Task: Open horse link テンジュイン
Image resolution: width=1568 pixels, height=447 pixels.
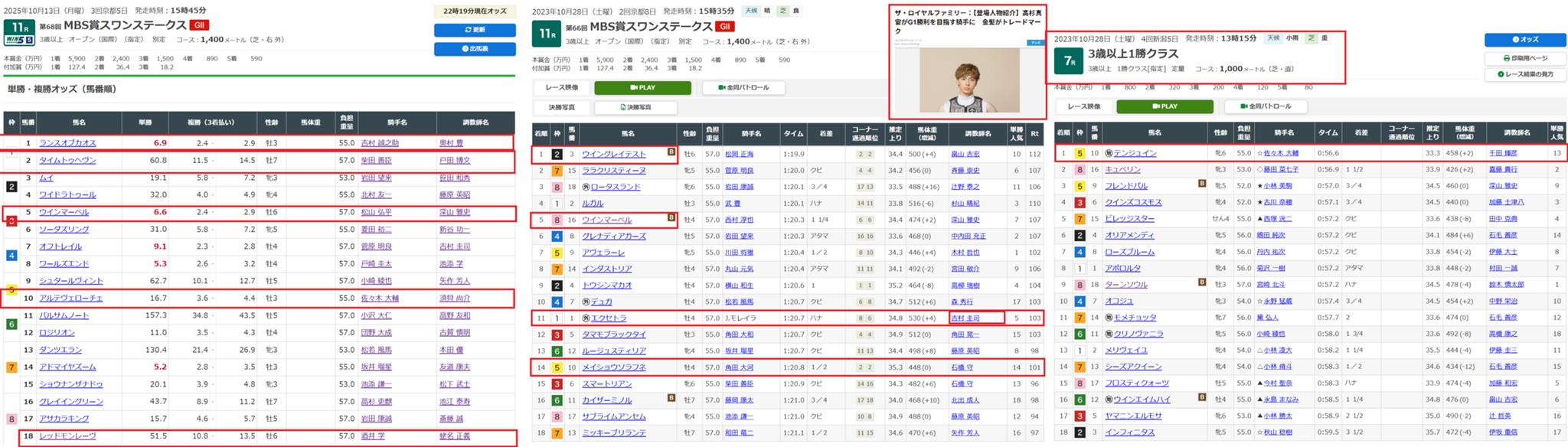Action: tap(1130, 153)
